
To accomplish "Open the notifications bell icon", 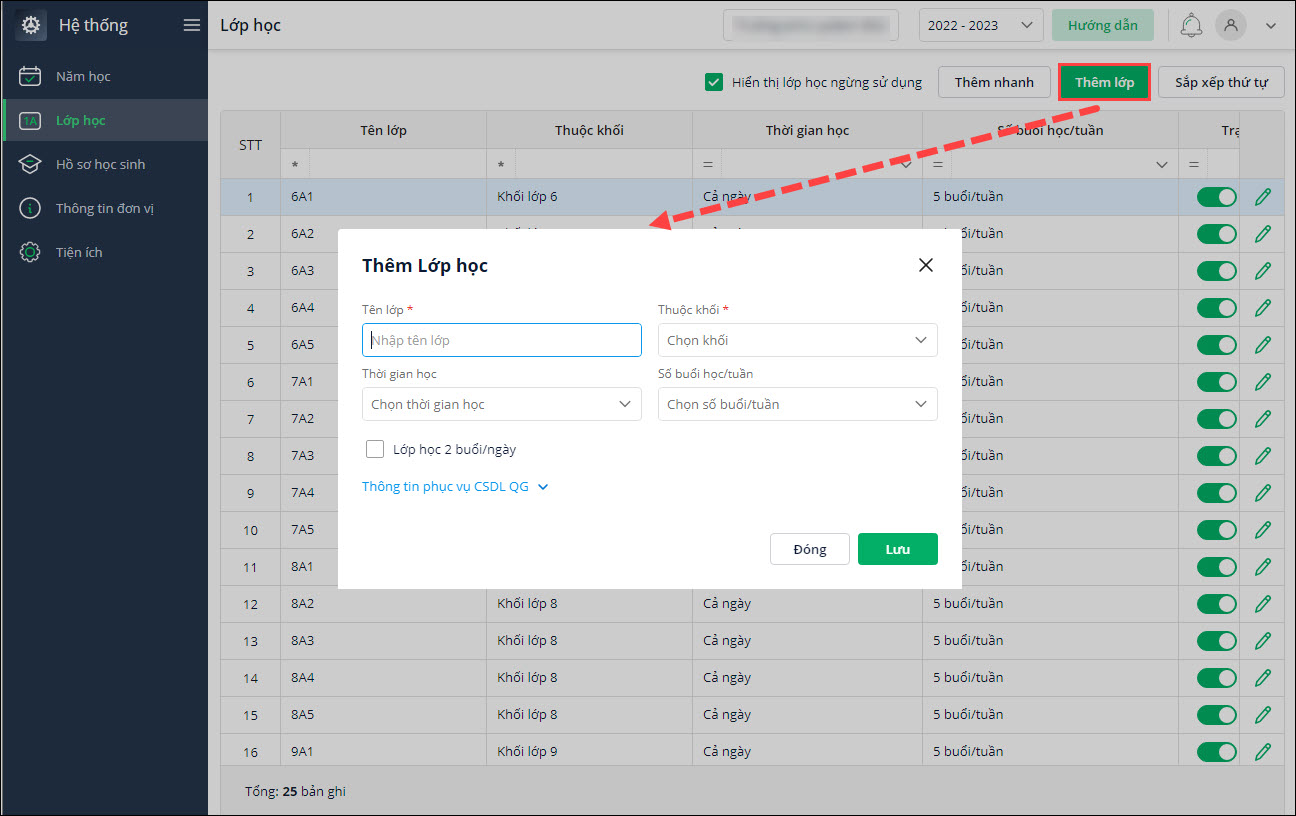I will [1191, 25].
